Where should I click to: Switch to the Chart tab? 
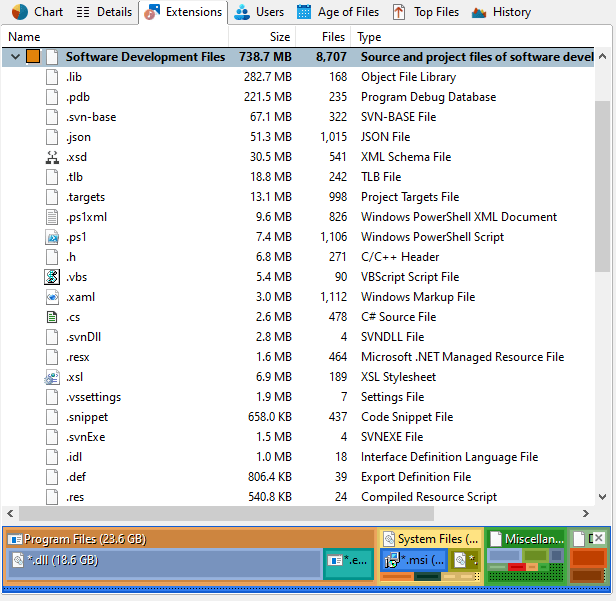click(37, 12)
